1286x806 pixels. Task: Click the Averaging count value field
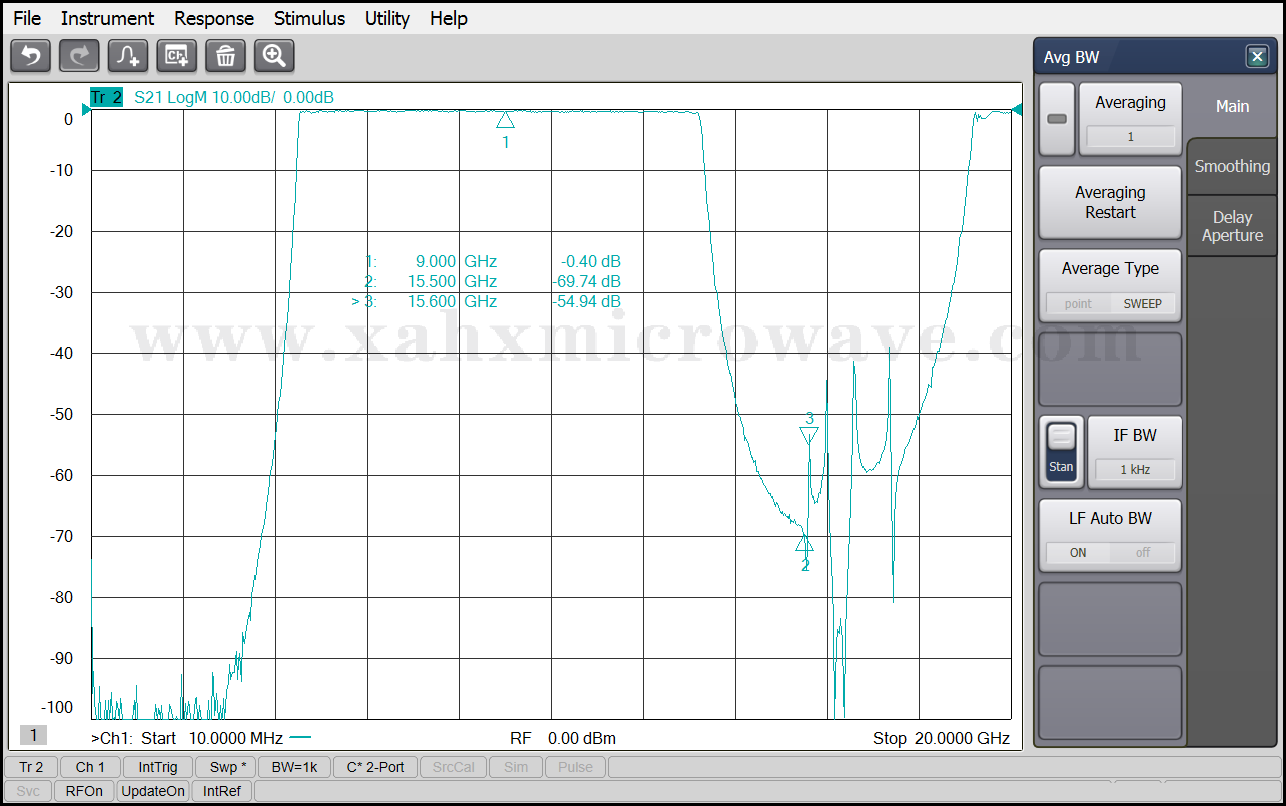[1130, 137]
